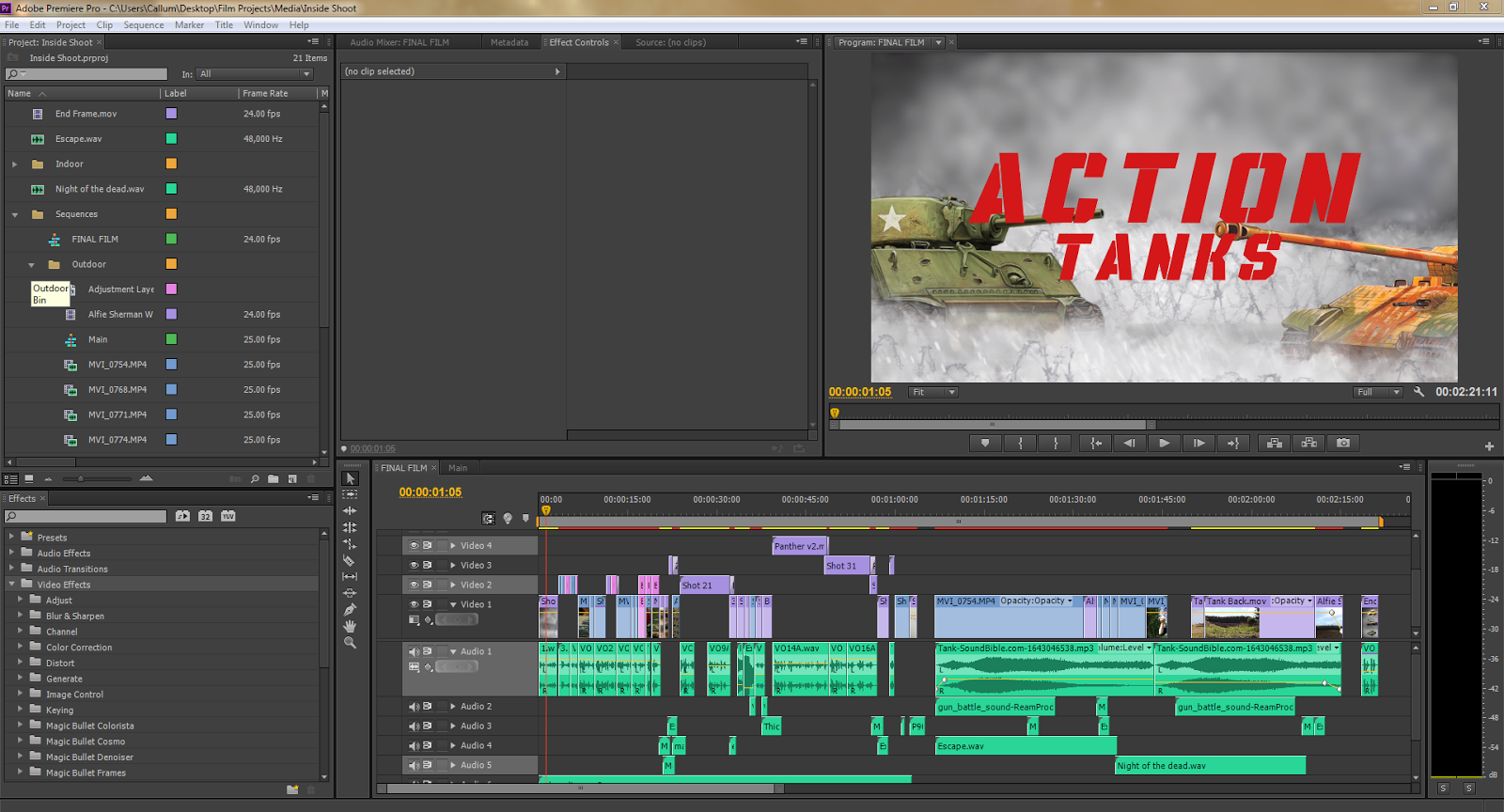Pick the Razor tool

(x=350, y=560)
